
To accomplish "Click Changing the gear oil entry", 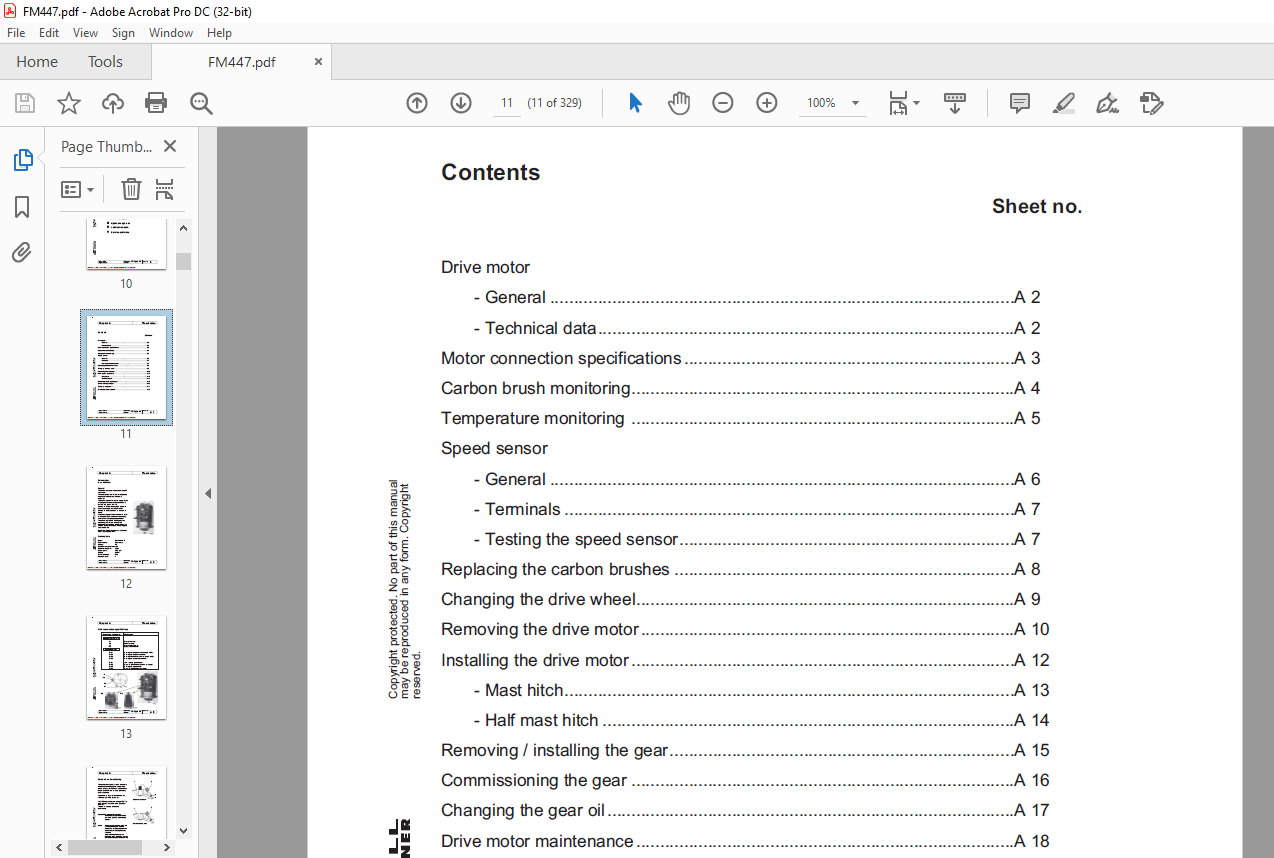I will pos(745,810).
